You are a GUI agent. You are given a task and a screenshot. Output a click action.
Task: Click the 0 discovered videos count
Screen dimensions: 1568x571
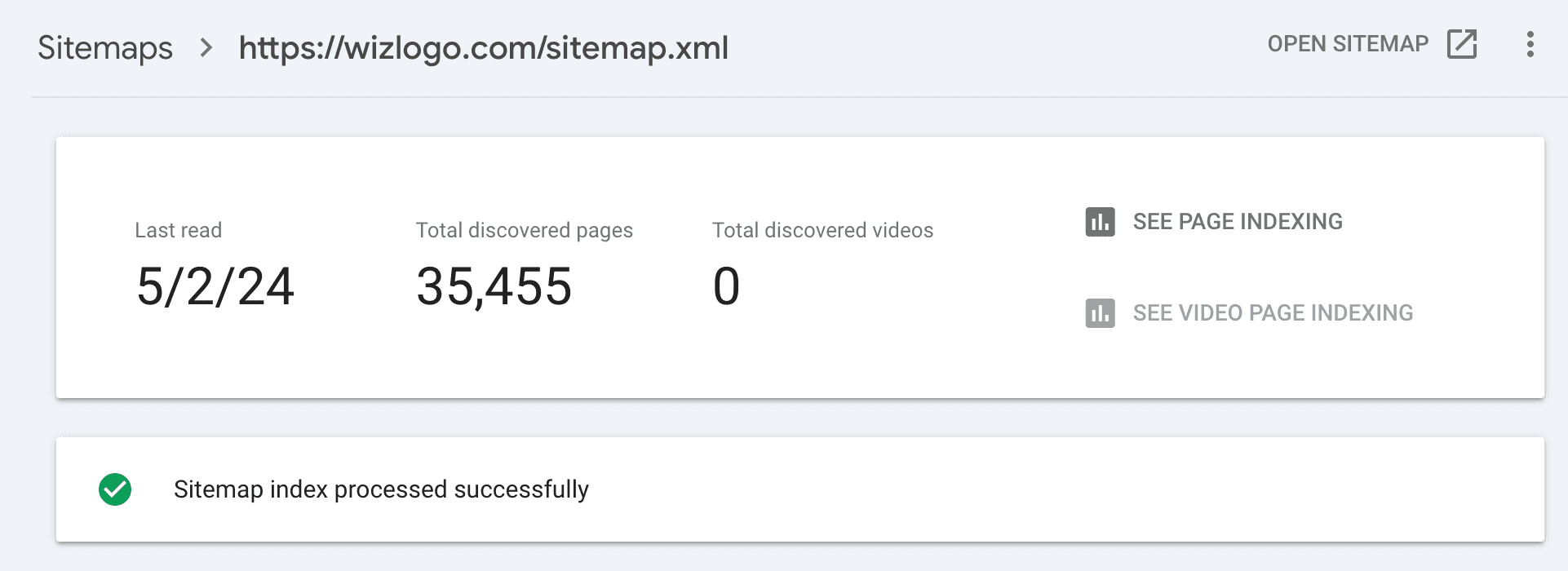(726, 287)
